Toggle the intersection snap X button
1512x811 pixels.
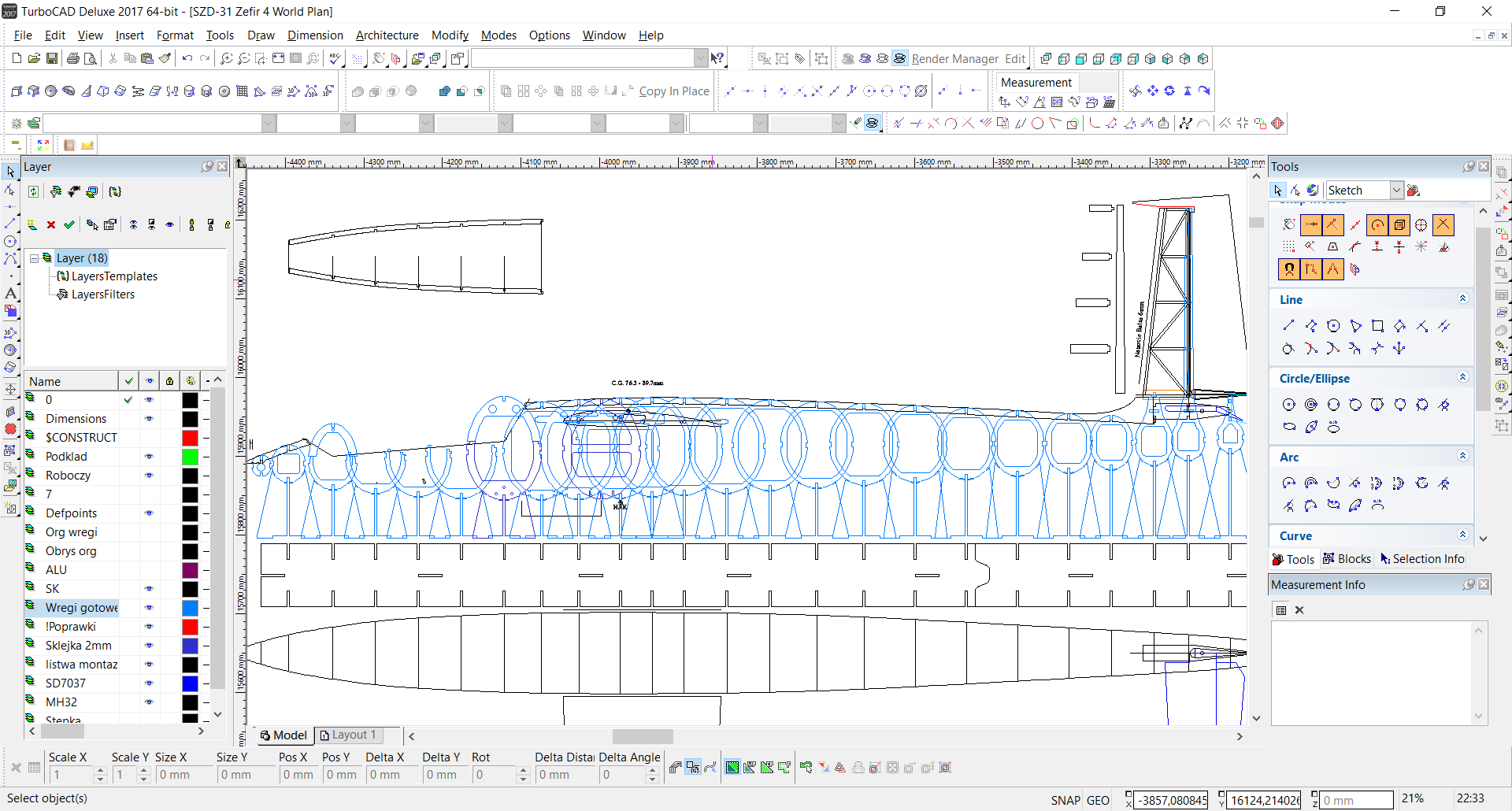coord(1443,224)
